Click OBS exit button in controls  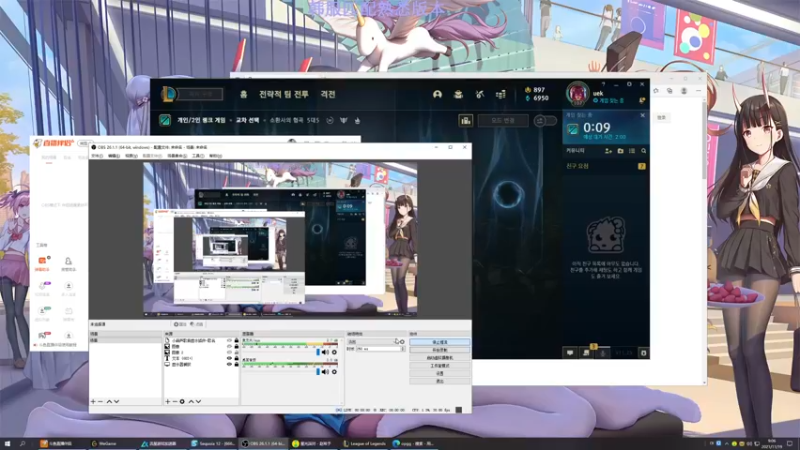click(440, 381)
